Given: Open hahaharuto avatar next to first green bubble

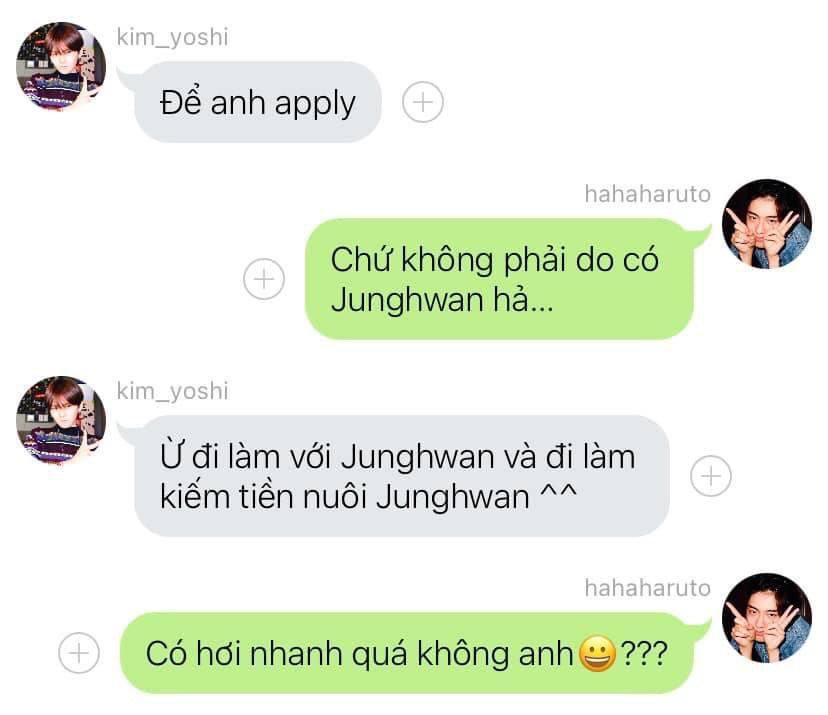Looking at the screenshot, I should [x=767, y=223].
